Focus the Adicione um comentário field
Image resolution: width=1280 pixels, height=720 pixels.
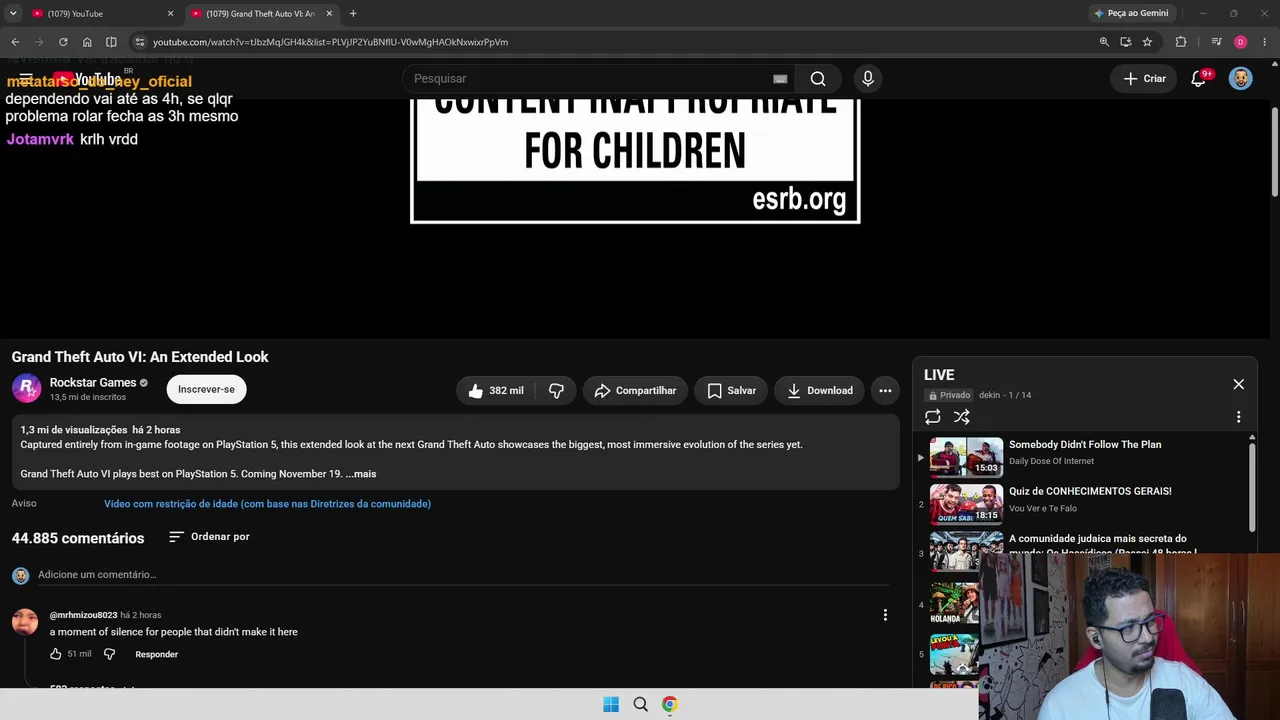[463, 575]
